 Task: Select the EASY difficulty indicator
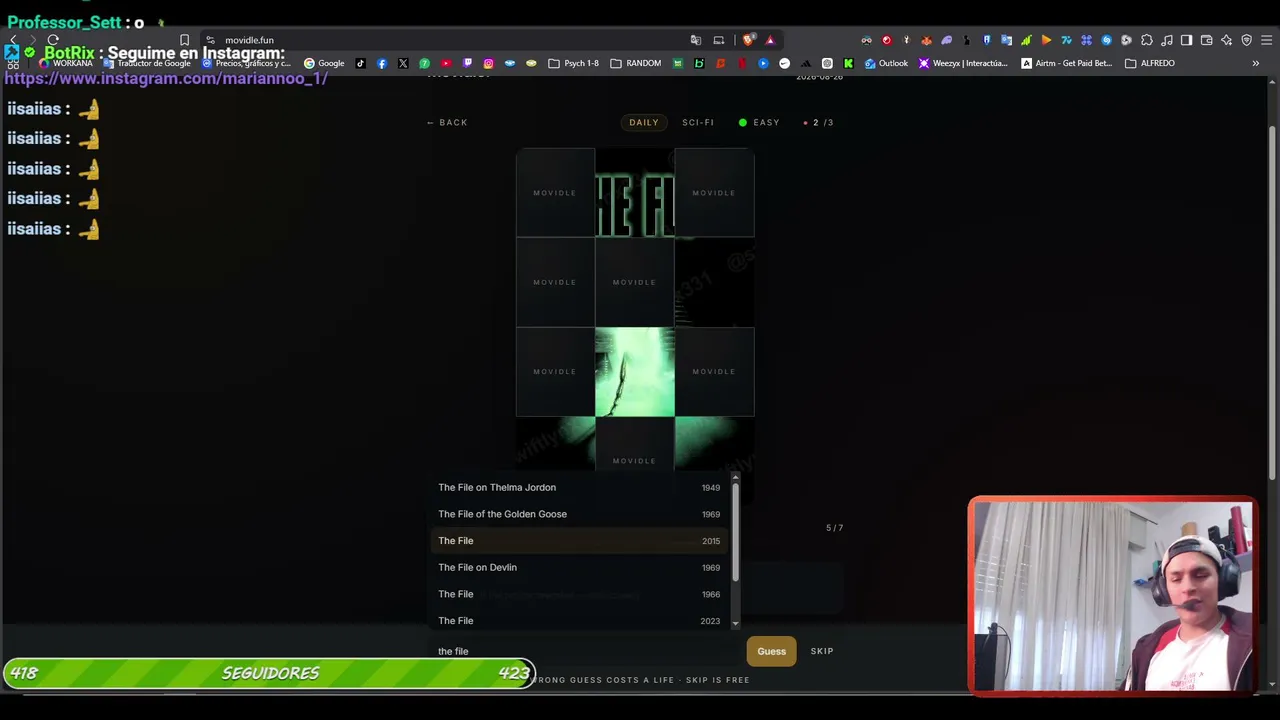coord(759,122)
